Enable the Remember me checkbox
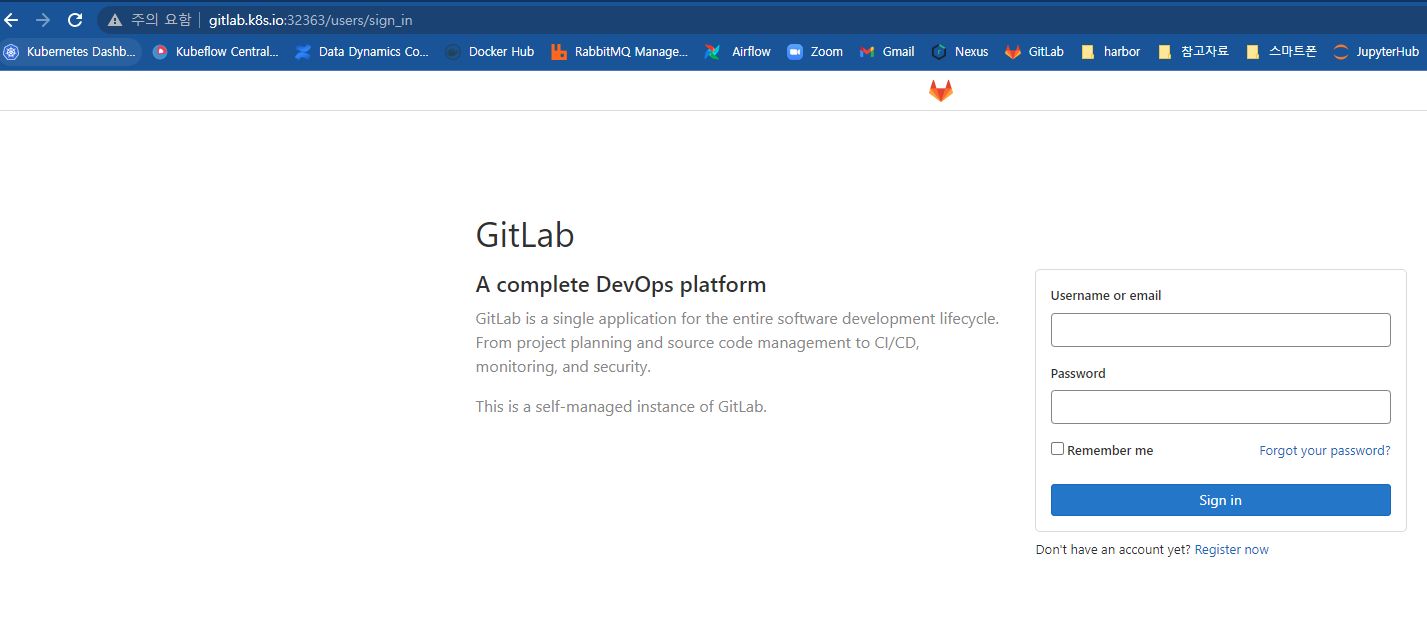Image resolution: width=1427 pixels, height=640 pixels. coord(1057,449)
